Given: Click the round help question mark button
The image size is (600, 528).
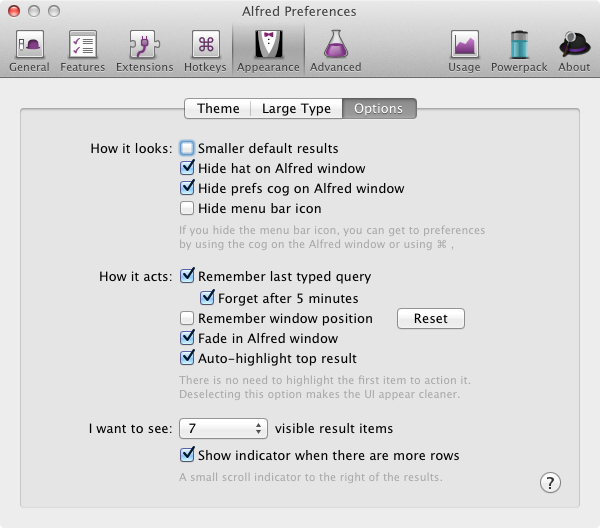Looking at the screenshot, I should pyautogui.click(x=550, y=482).
